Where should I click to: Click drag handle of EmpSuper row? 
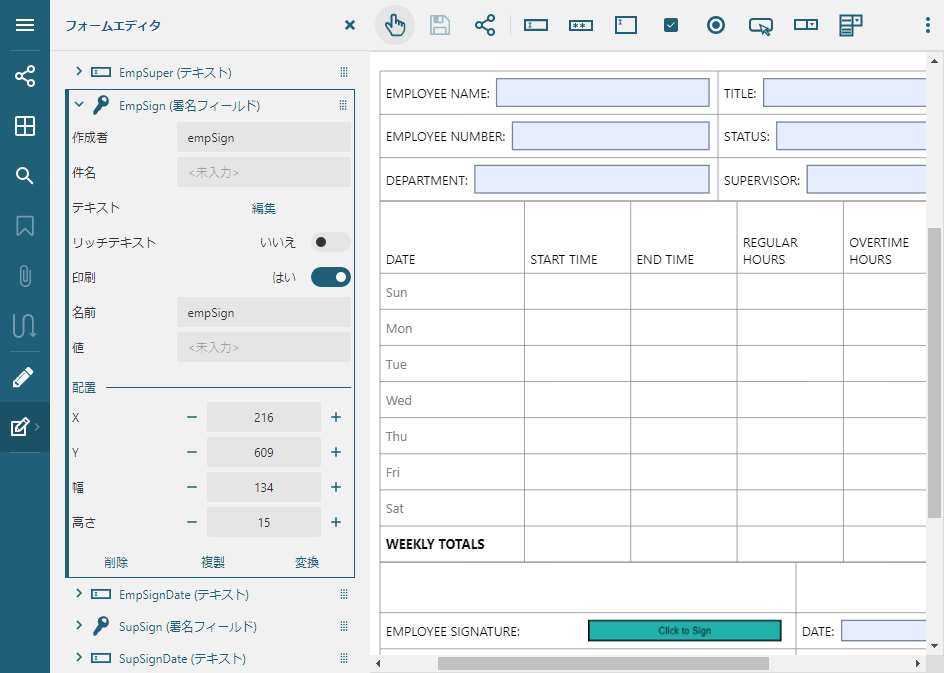click(344, 72)
